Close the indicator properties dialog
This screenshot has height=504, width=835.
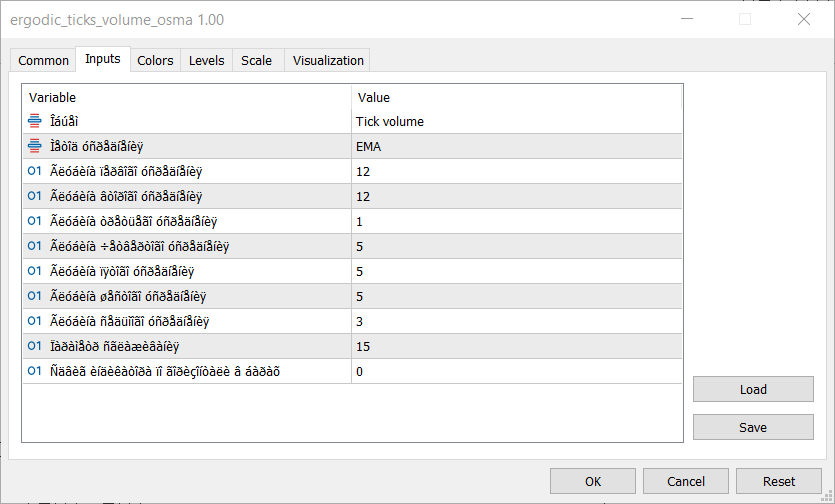tap(804, 19)
